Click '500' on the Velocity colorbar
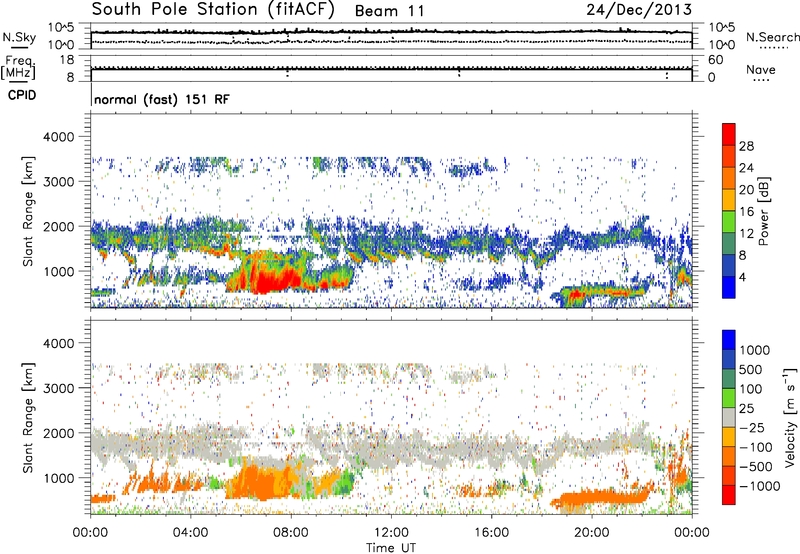 (x=751, y=370)
